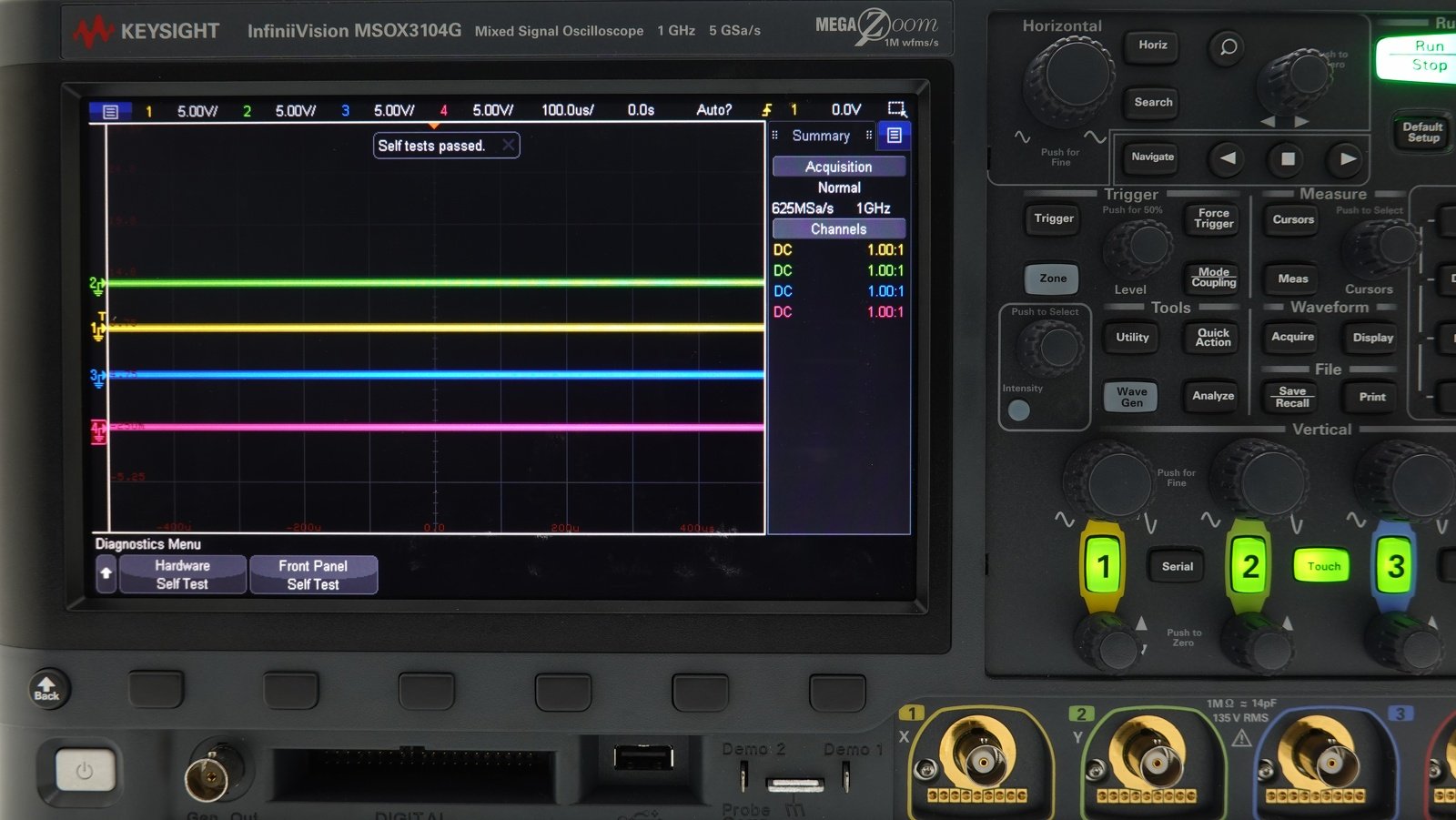The height and width of the screenshot is (820, 1456).
Task: Tap the rising edge trigger icon
Action: 767,110
